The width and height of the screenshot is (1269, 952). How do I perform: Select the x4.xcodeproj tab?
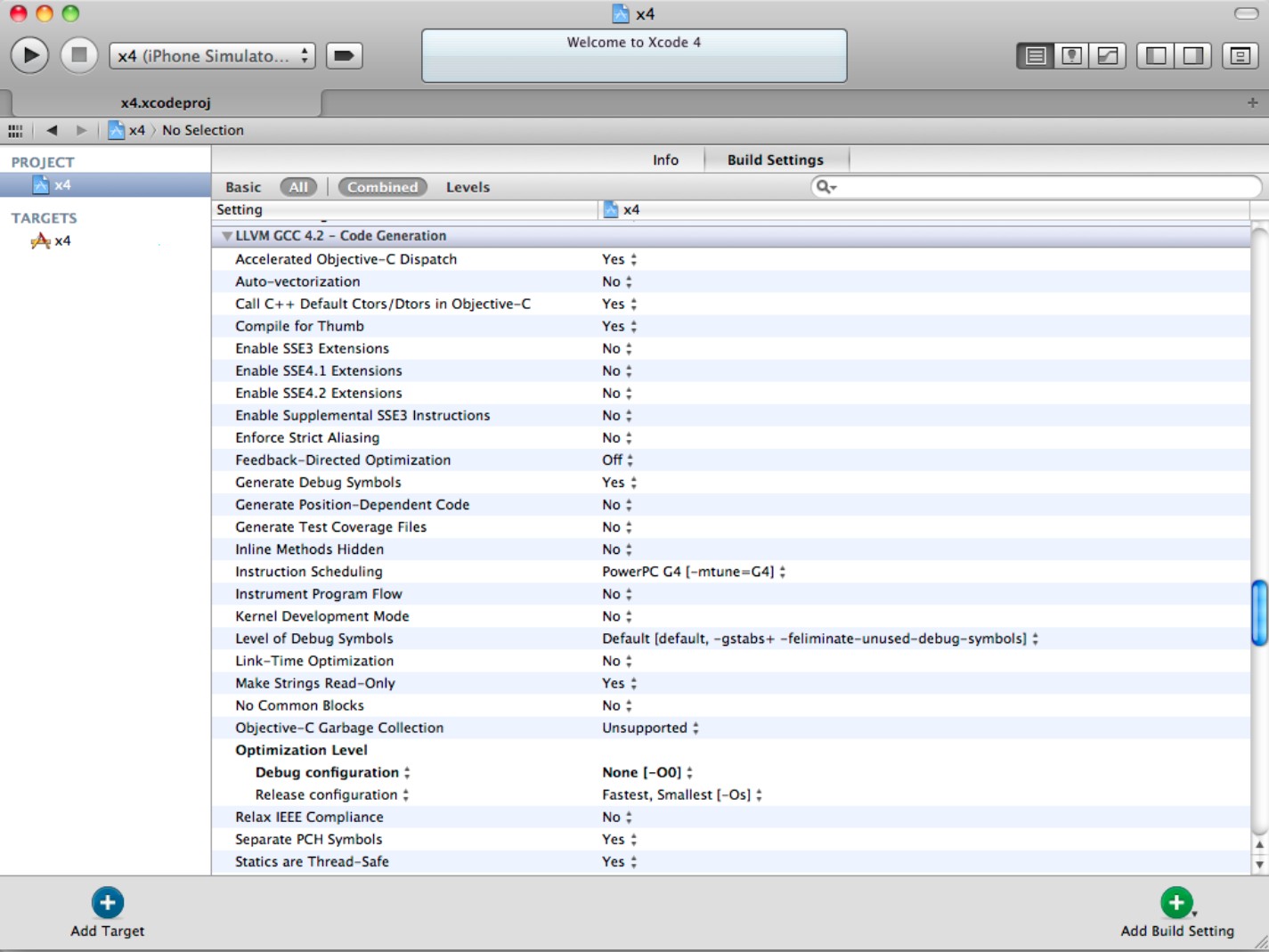(x=165, y=102)
